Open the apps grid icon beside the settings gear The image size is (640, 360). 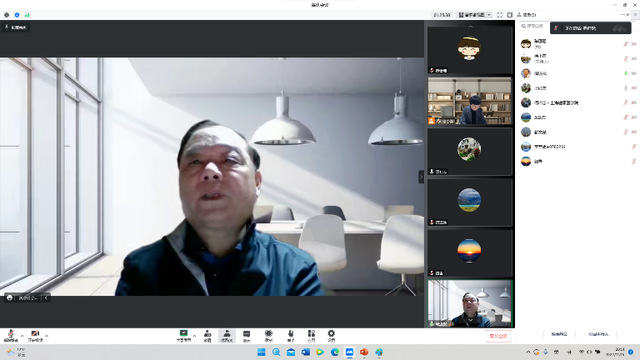311,336
